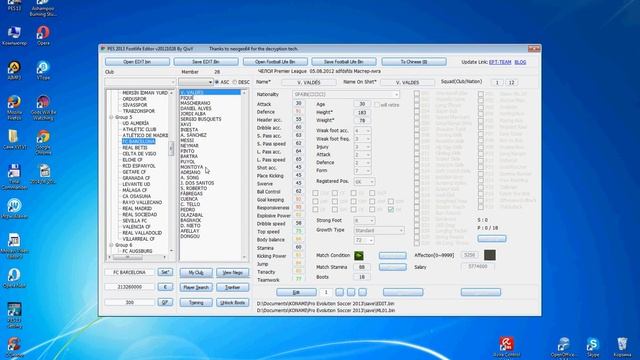
Task: Click the Save EDIT.bin button
Action: click(x=206, y=62)
